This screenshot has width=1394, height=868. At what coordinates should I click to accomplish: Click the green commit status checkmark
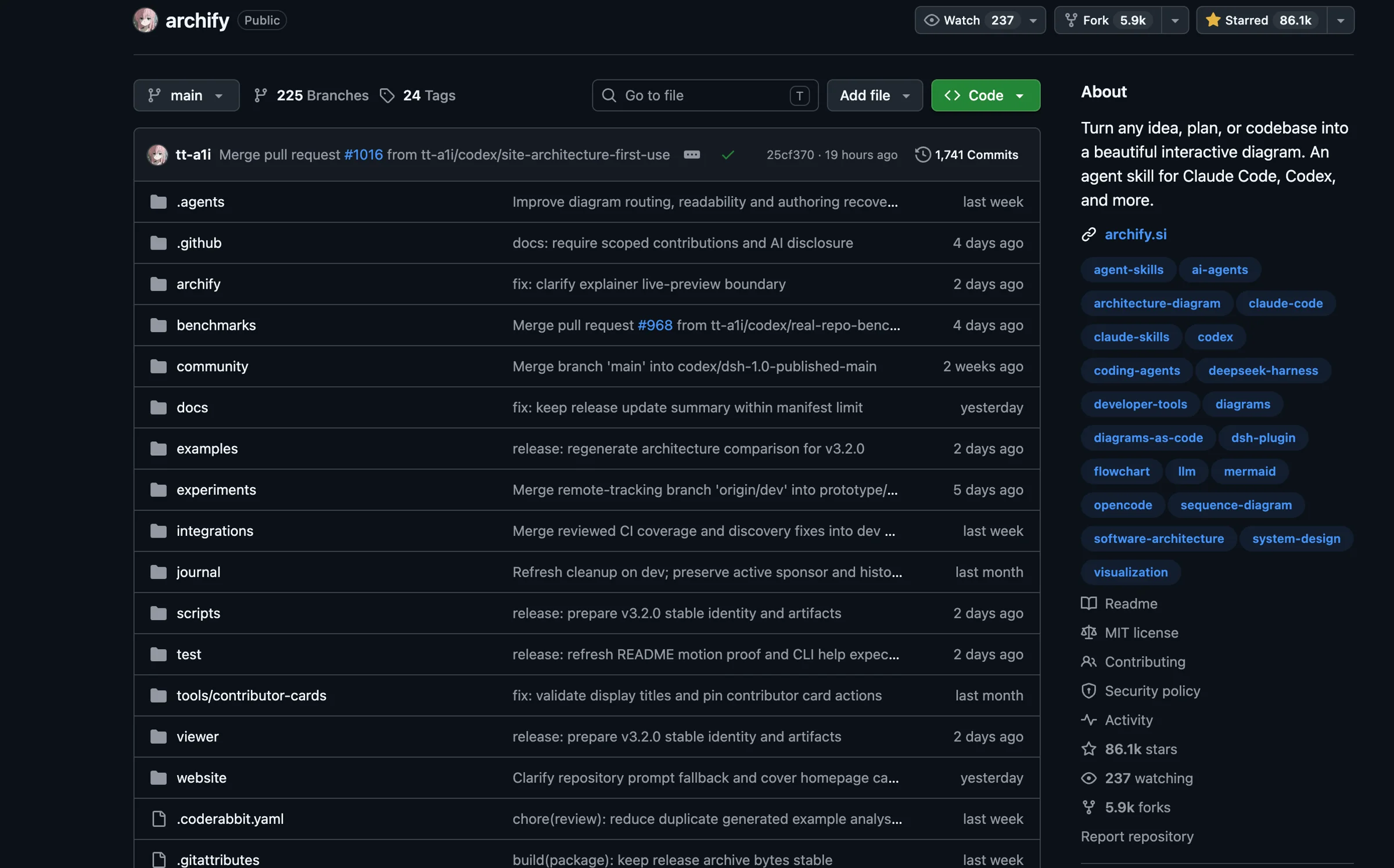(x=728, y=155)
